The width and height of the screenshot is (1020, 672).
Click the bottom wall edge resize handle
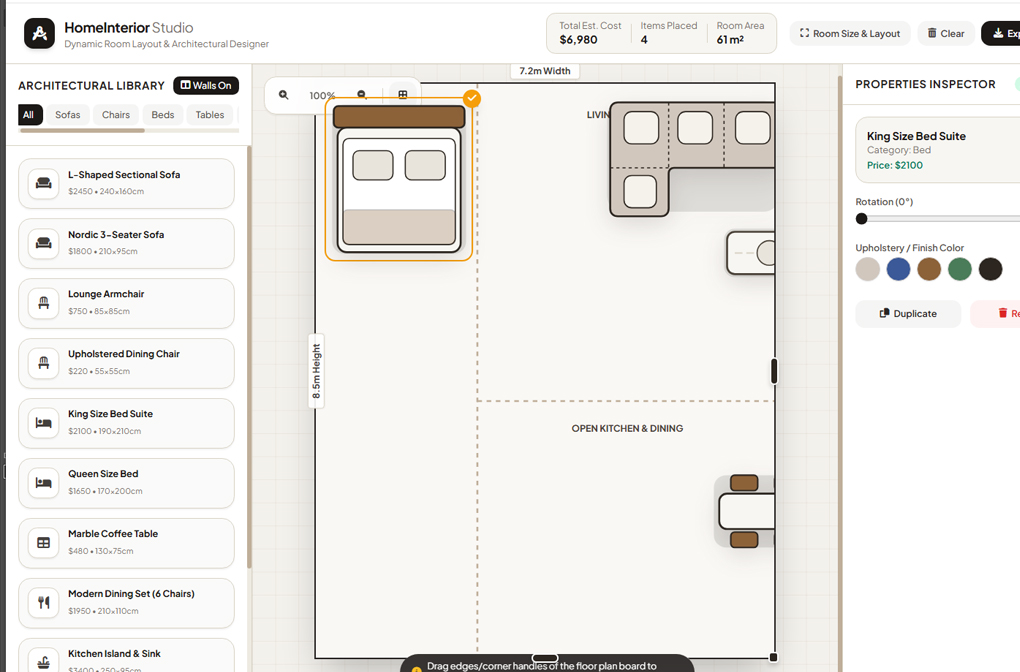click(545, 658)
